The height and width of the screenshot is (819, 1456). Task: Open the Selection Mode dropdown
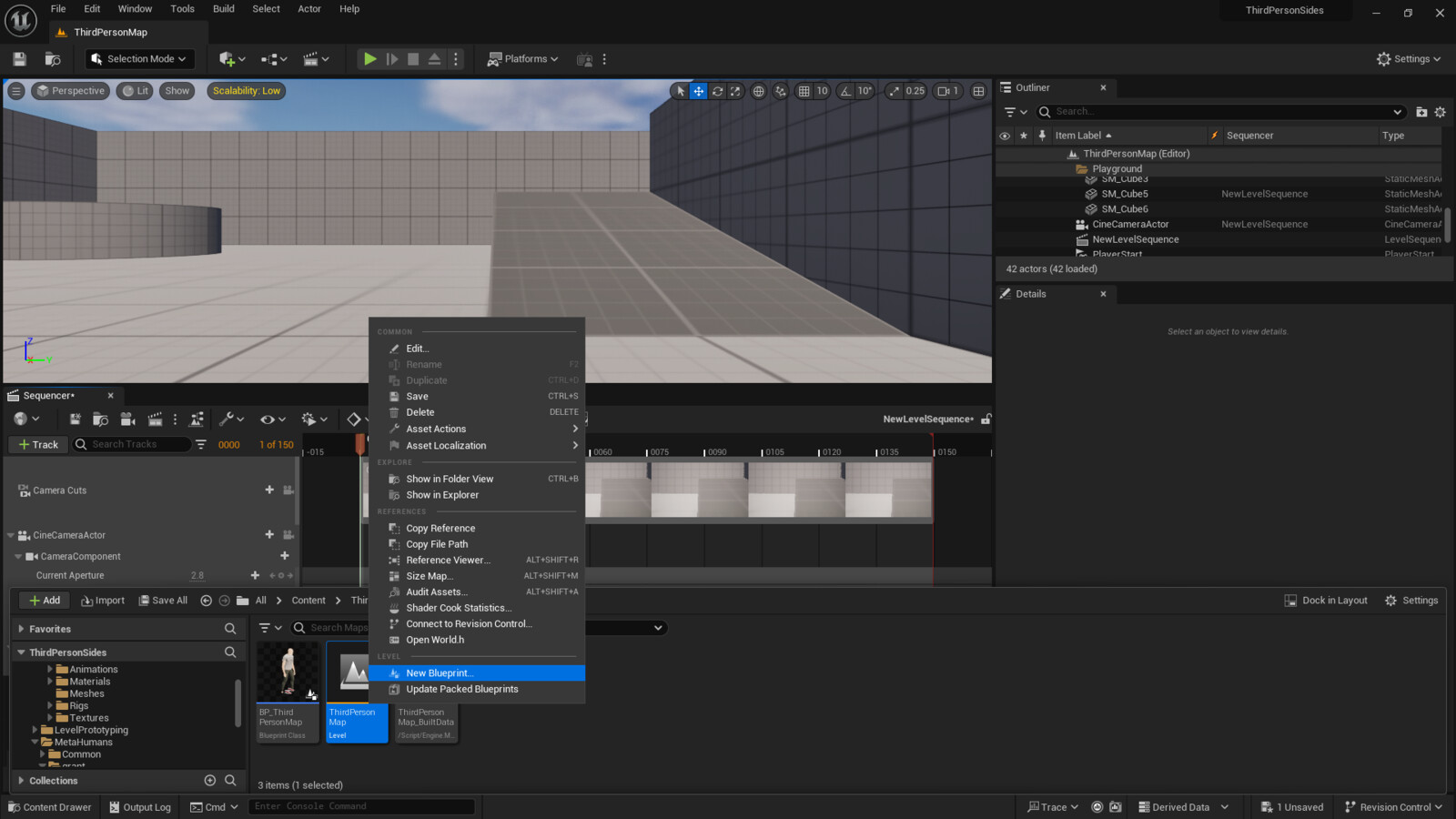point(140,59)
